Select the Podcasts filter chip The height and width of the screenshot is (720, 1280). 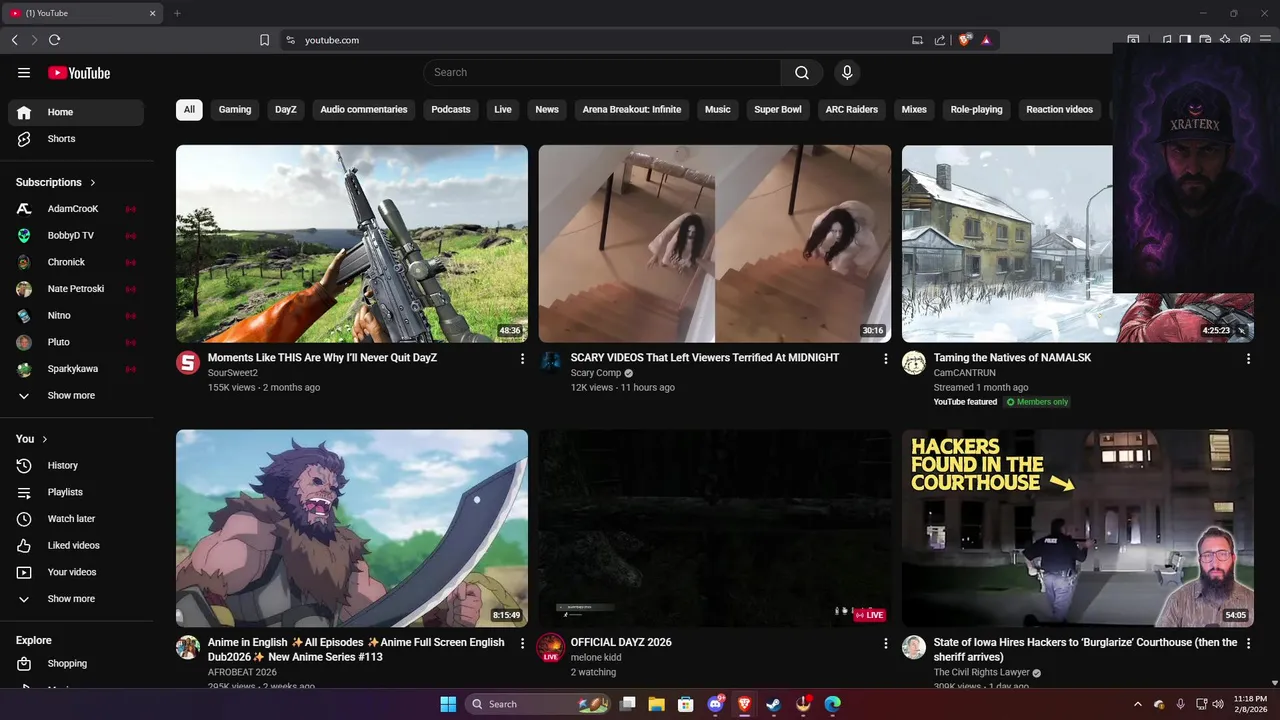(x=451, y=109)
